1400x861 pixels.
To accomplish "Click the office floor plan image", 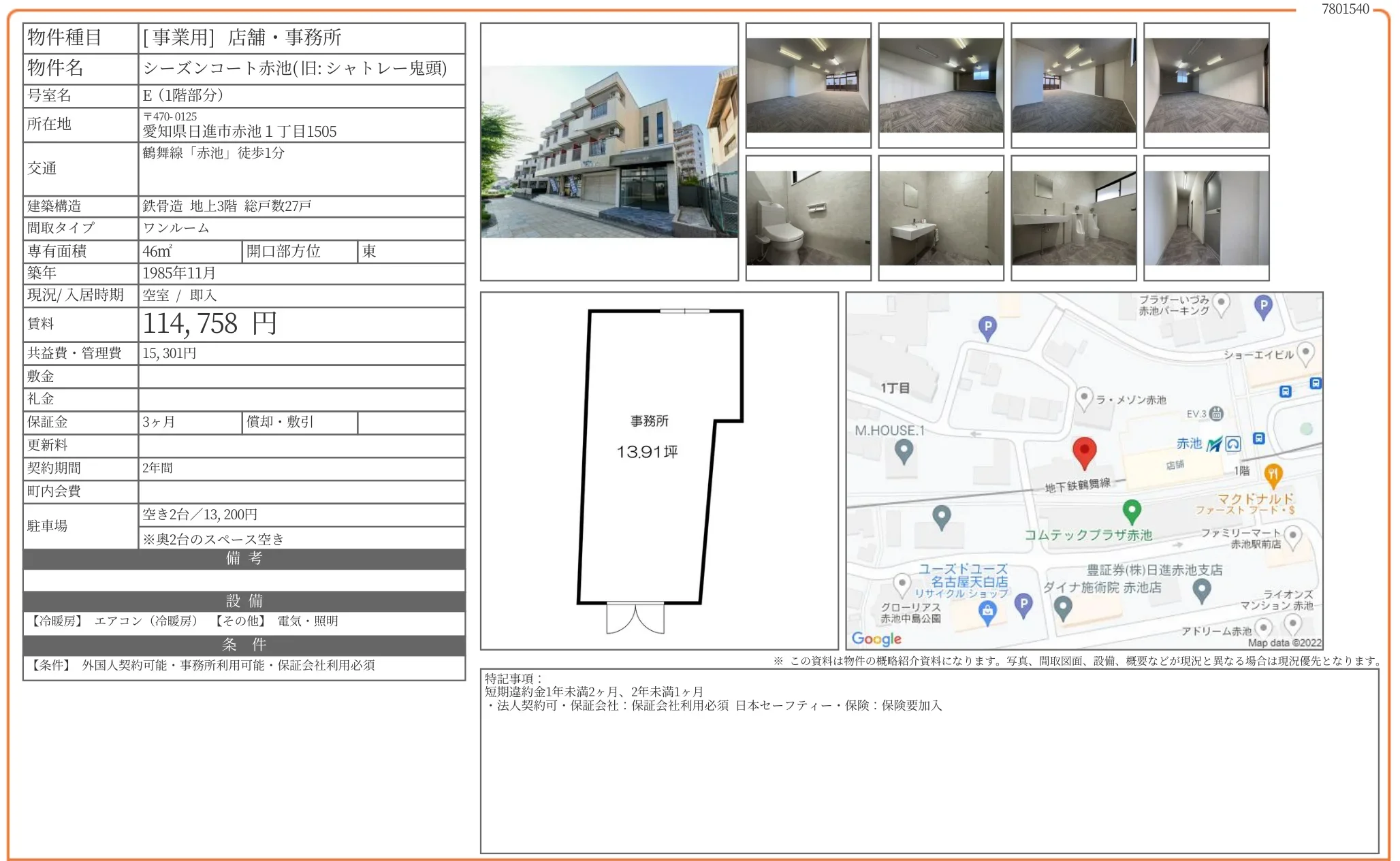I will click(658, 470).
